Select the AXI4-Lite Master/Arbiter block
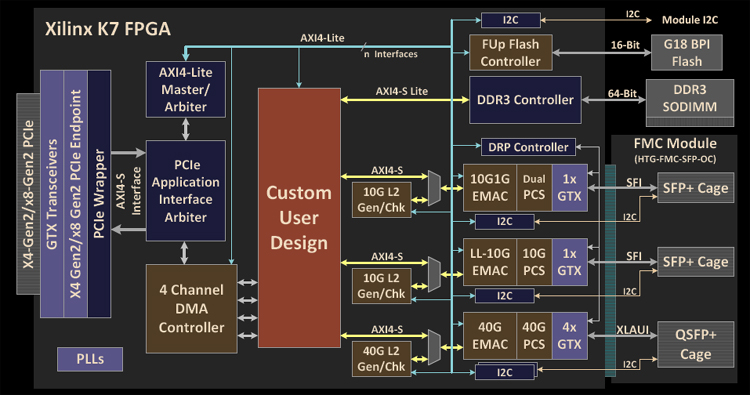This screenshot has width=750, height=395. [186, 89]
